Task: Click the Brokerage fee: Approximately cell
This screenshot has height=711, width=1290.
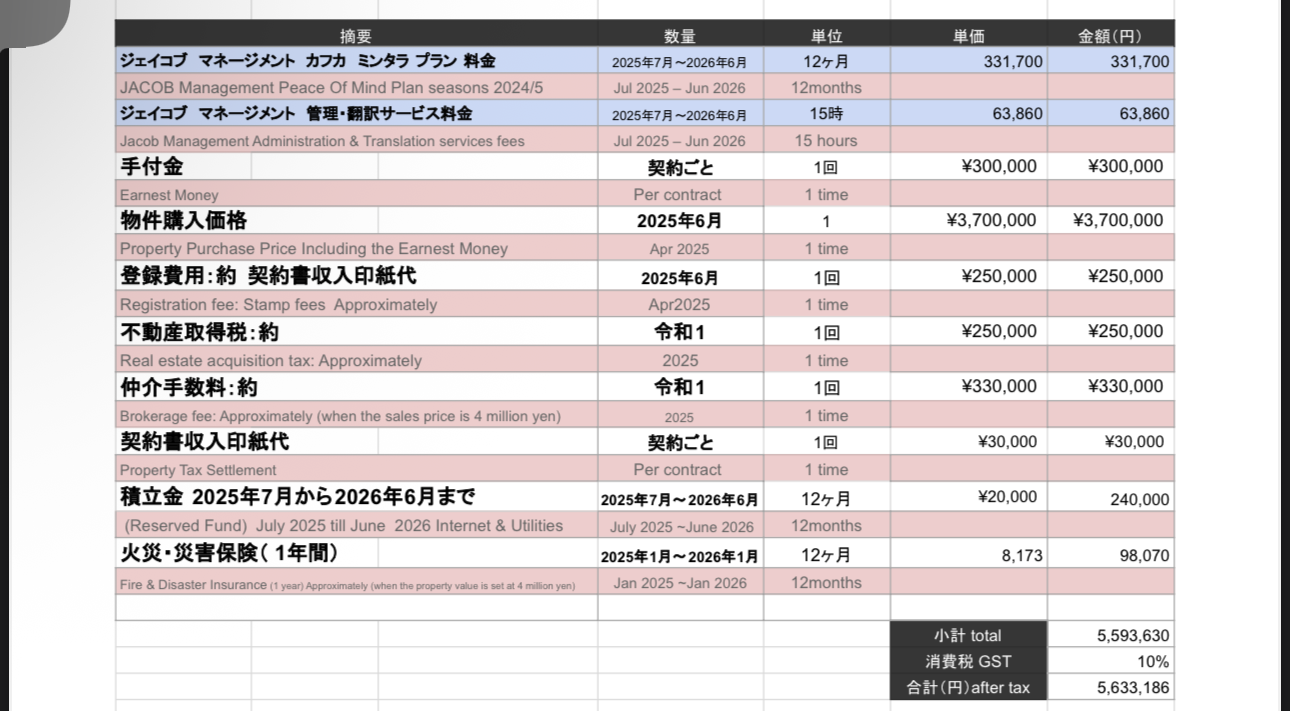Action: tap(356, 415)
